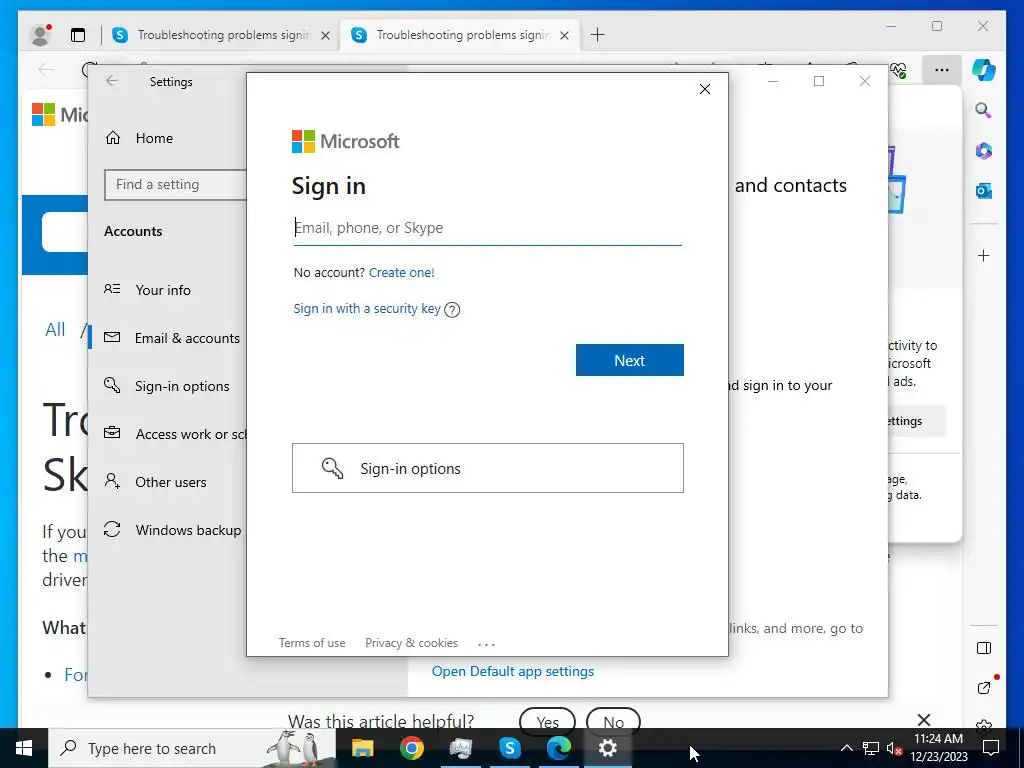Open the Sign-in options button in dialog
The height and width of the screenshot is (768, 1024).
[x=488, y=468]
